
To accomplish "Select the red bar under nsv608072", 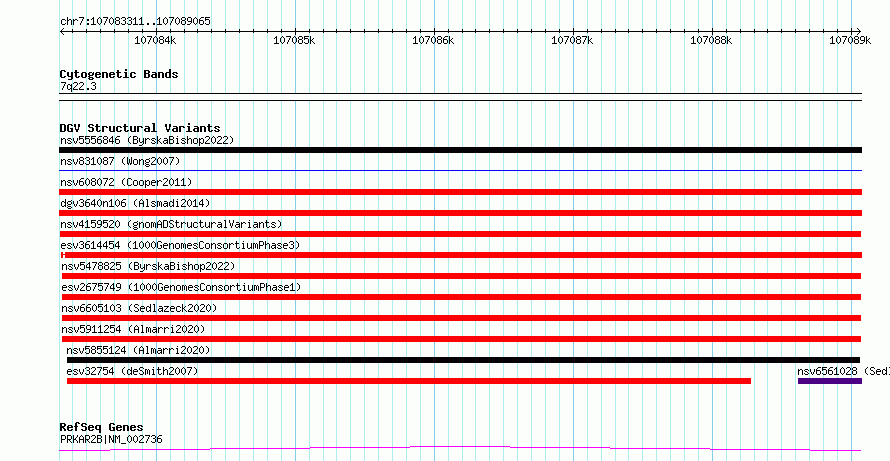I will click(x=460, y=192).
